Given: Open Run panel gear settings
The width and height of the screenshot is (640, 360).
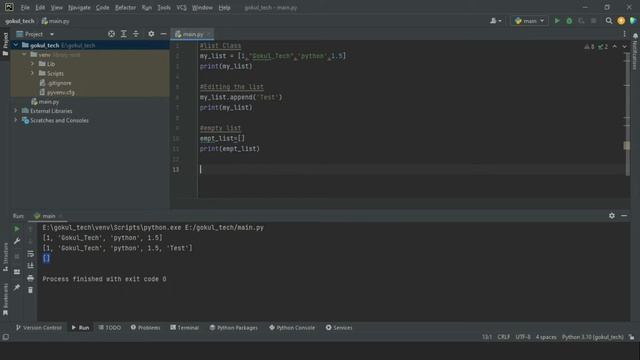Looking at the screenshot, I should coord(611,216).
